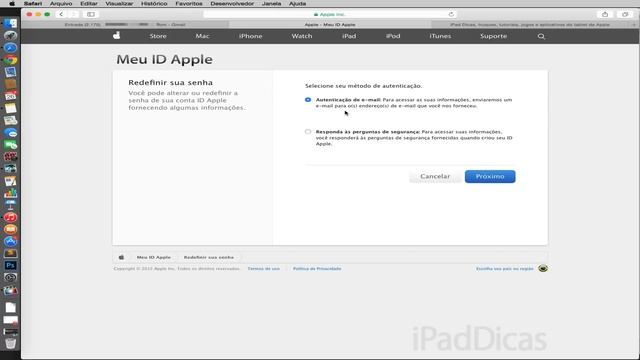Image resolution: width=640 pixels, height=360 pixels.
Task: Go to iPod in the Apple navigation
Action: pyautogui.click(x=393, y=36)
